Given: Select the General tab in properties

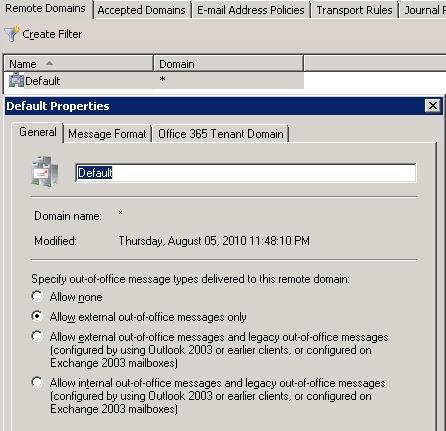Looking at the screenshot, I should tap(38, 132).
